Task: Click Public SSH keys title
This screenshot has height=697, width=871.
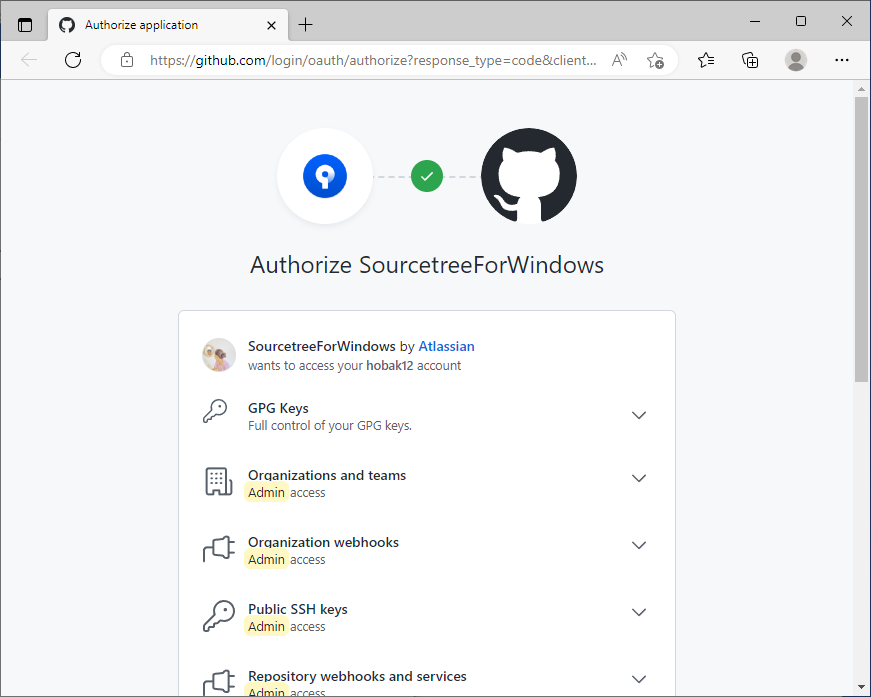Action: pos(298,609)
